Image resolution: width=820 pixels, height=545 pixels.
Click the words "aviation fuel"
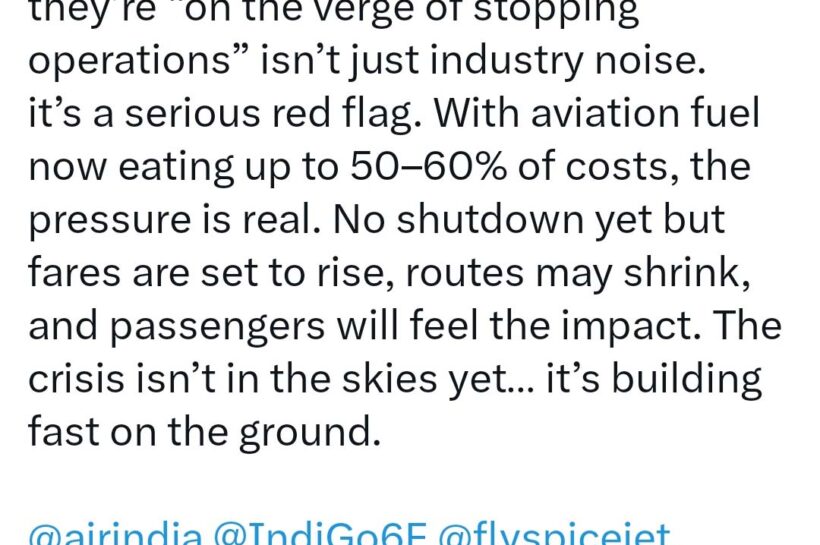tap(648, 115)
